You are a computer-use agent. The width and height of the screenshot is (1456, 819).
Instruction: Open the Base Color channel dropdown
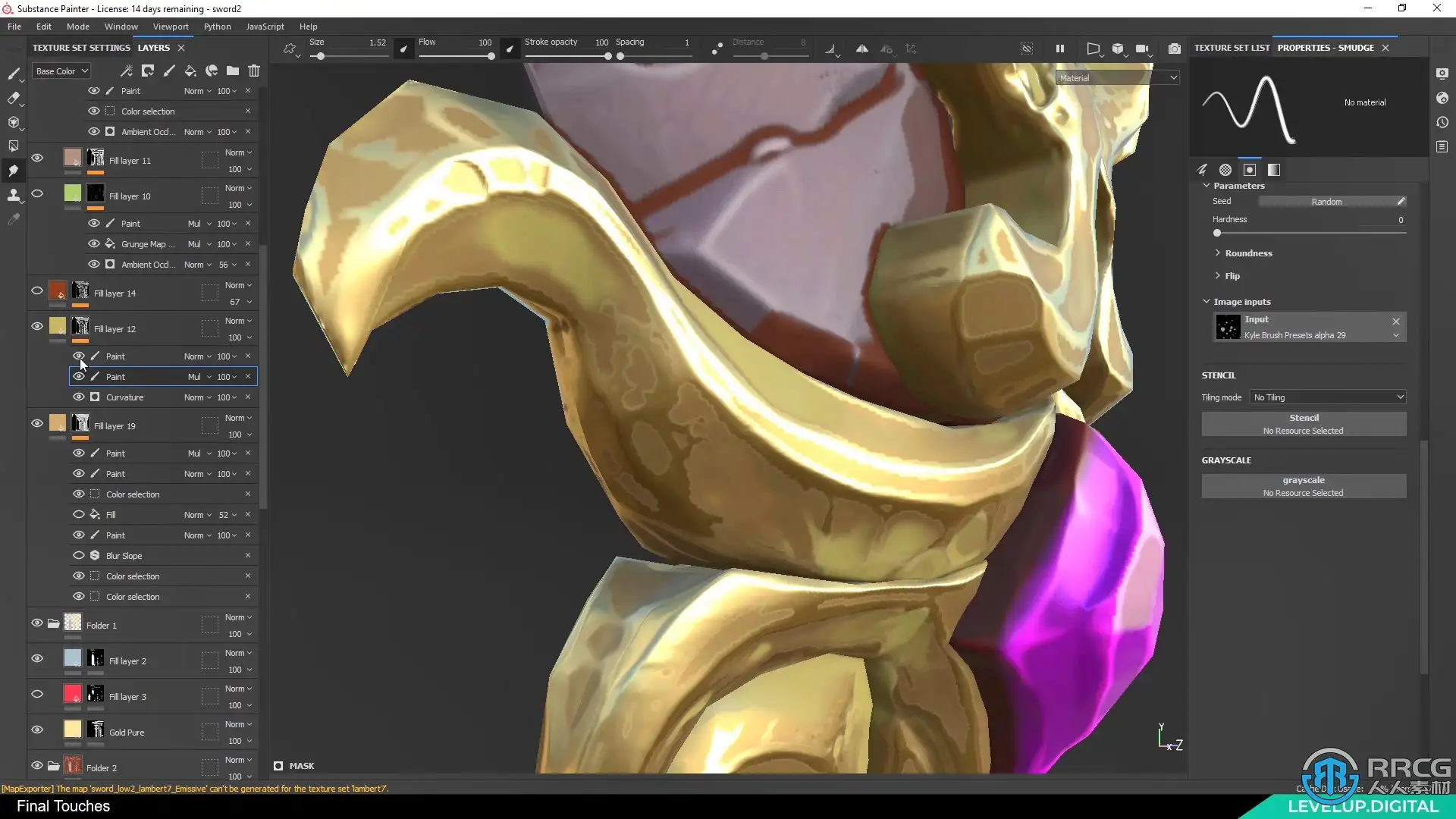(x=62, y=71)
